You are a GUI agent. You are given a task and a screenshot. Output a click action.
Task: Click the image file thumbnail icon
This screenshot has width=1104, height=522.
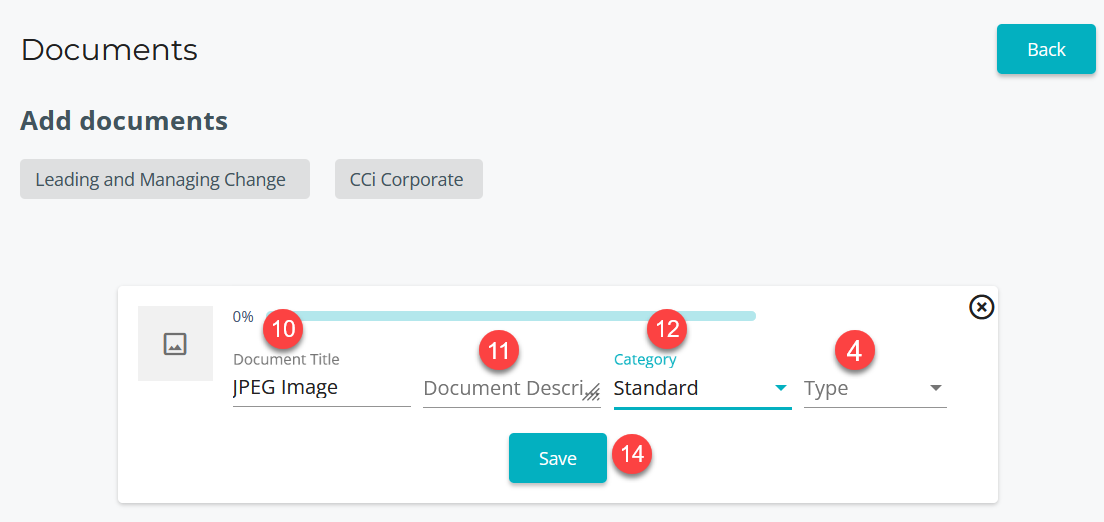[x=175, y=344]
